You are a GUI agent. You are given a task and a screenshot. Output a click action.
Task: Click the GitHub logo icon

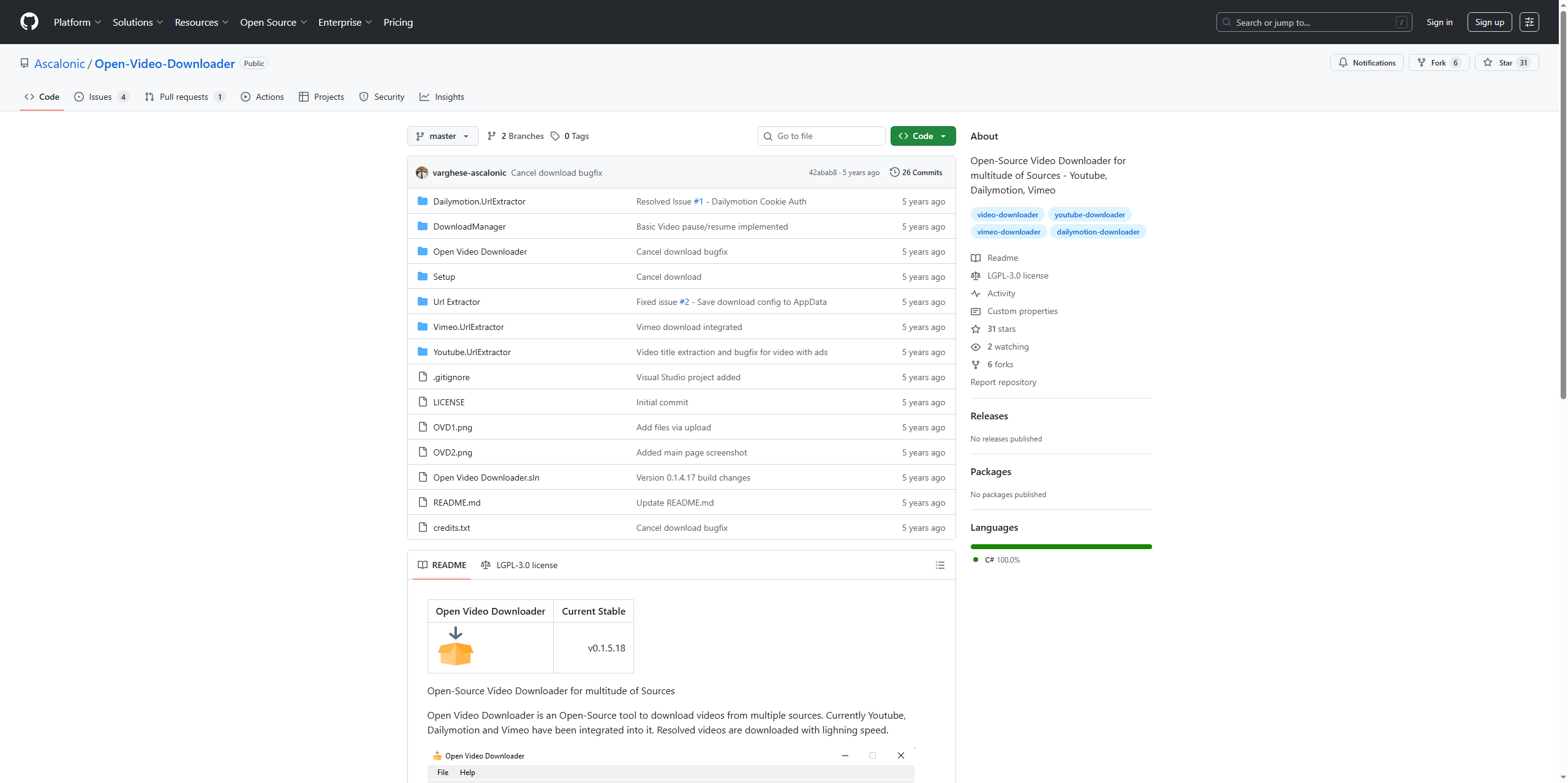[29, 22]
